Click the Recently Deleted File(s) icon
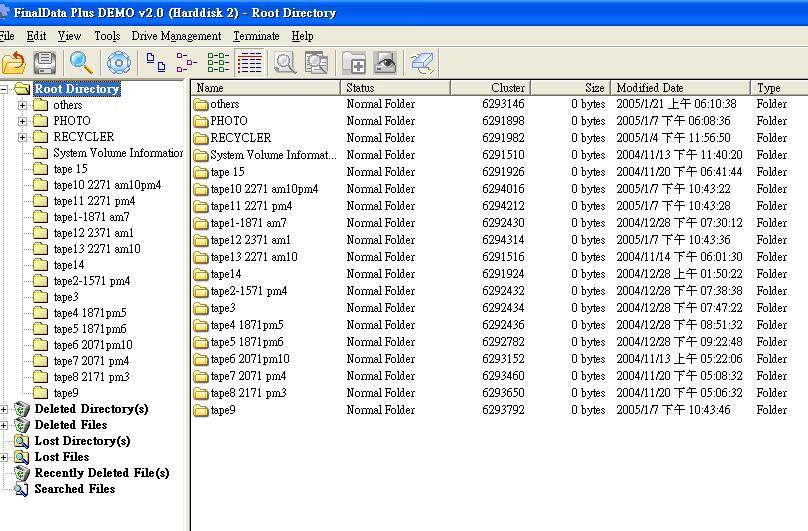The image size is (808, 531). 22,473
